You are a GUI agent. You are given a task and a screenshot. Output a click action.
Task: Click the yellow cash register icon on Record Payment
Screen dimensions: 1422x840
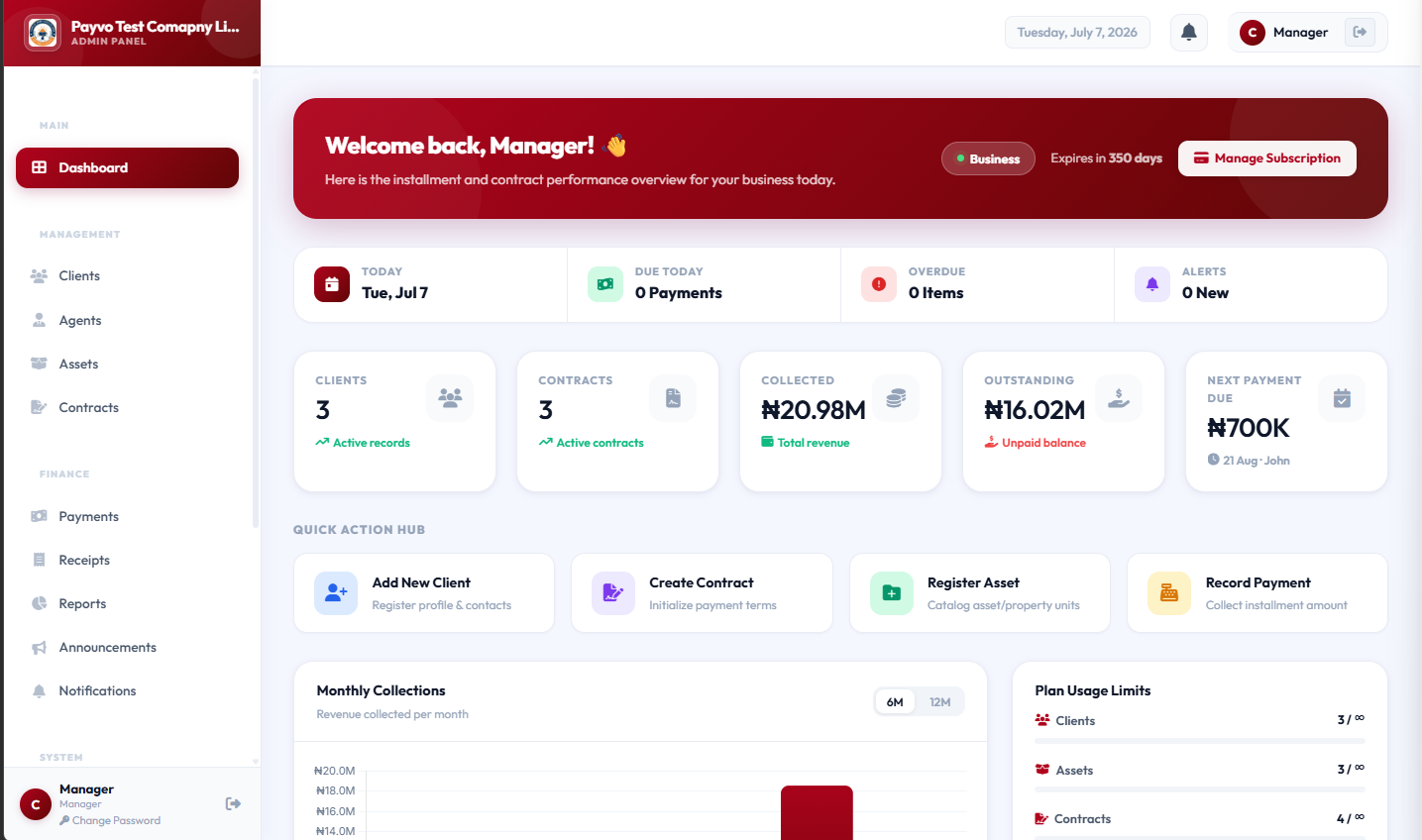(1169, 593)
